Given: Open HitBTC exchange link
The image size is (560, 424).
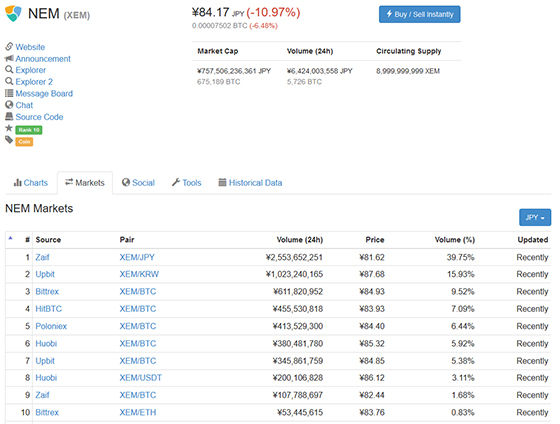Looking at the screenshot, I should click(x=49, y=309).
